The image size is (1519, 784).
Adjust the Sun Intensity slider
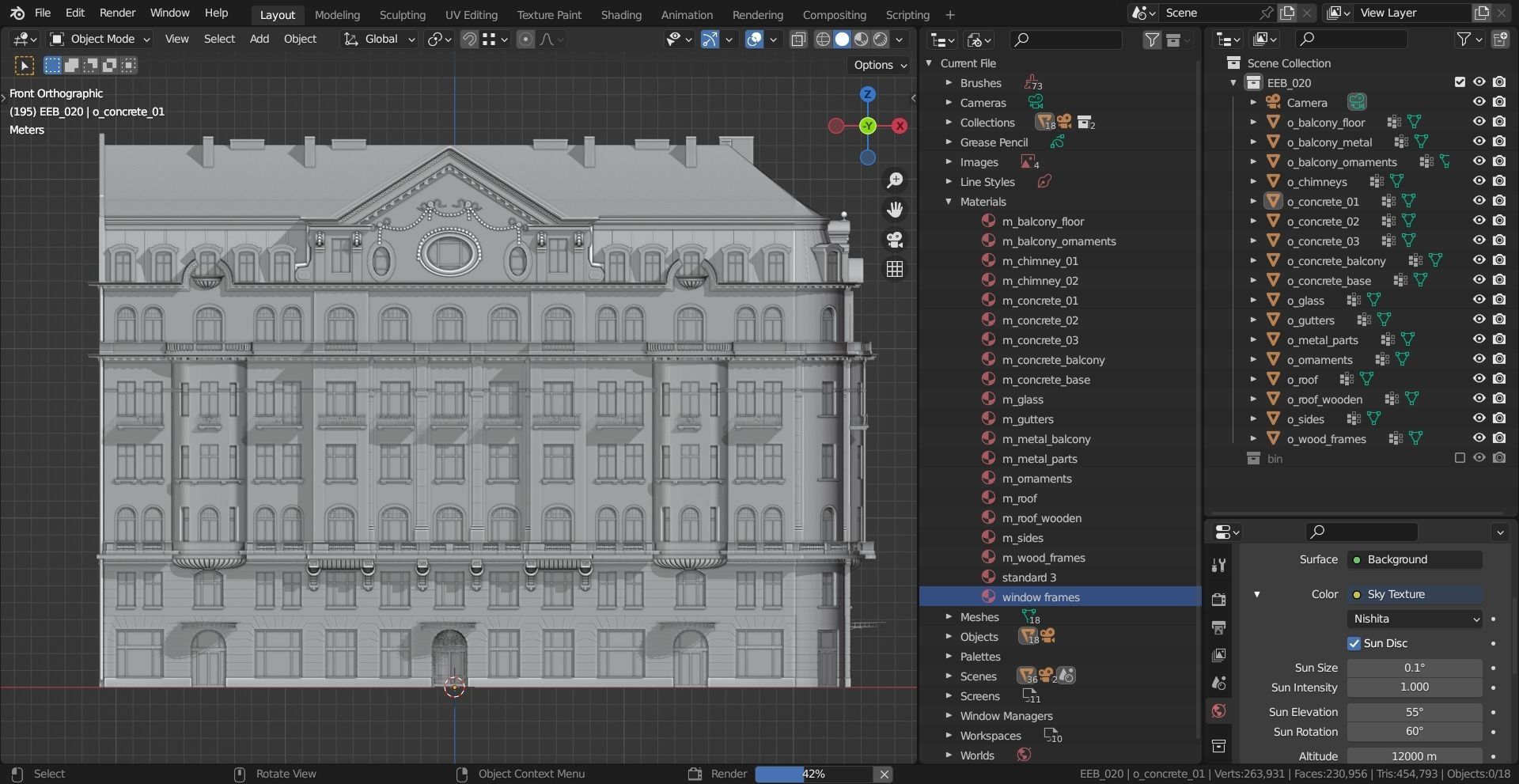1415,687
